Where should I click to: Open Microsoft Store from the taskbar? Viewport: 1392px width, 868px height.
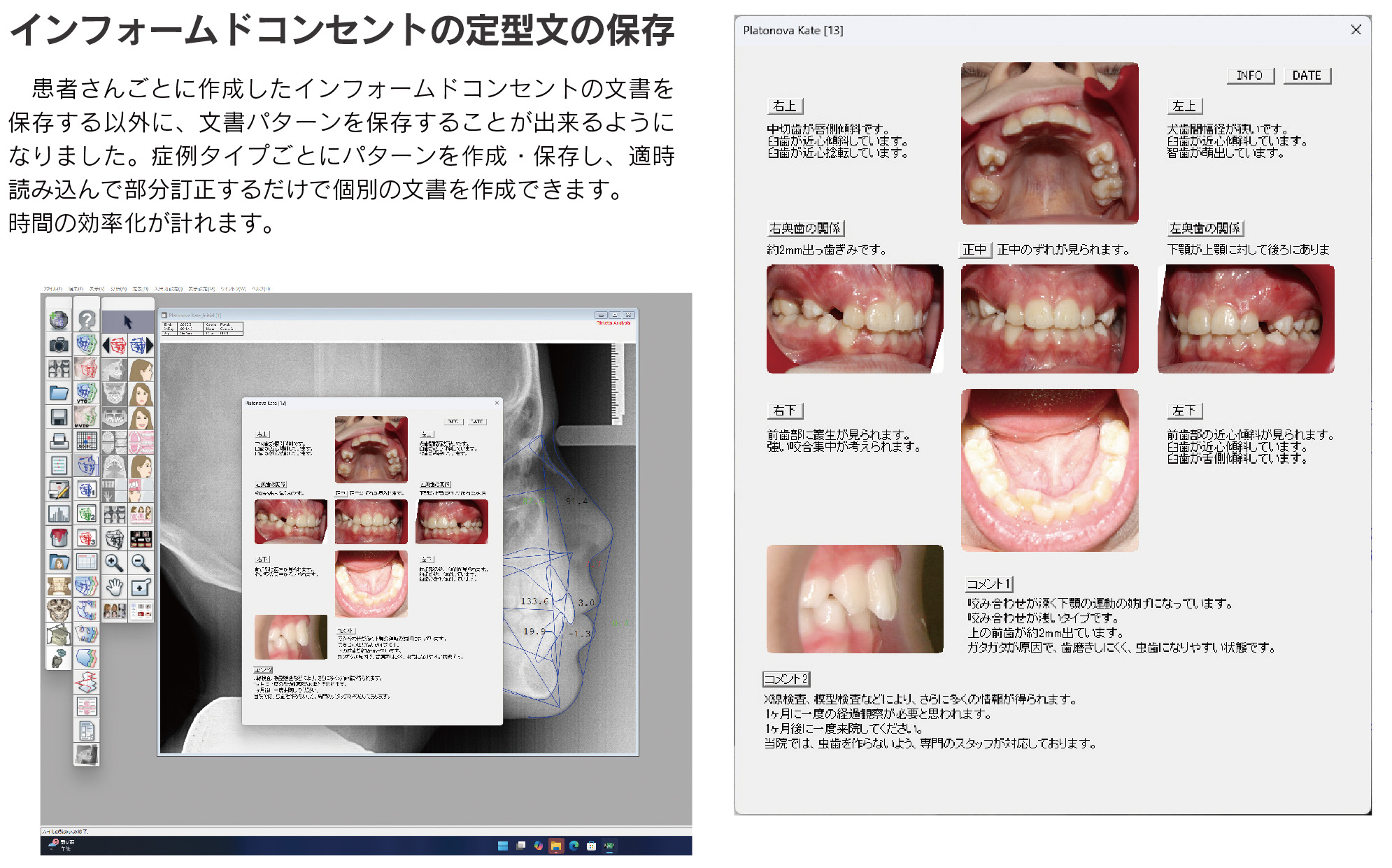click(x=592, y=846)
